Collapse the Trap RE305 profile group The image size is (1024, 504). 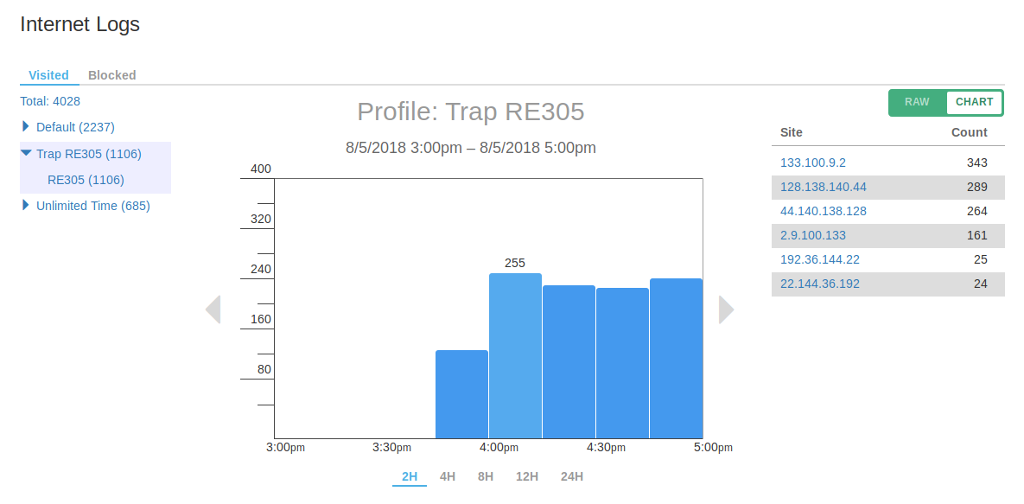pos(26,154)
